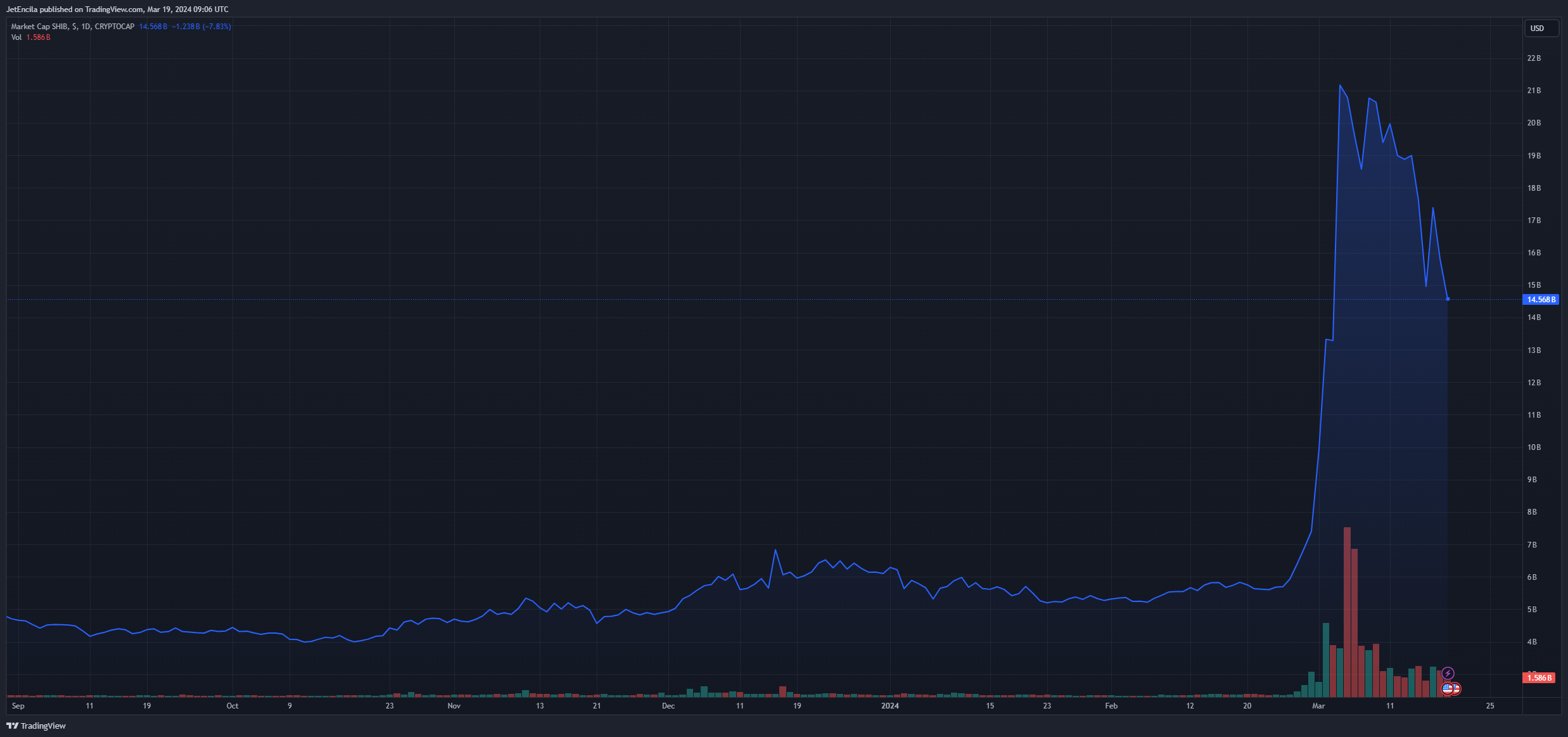This screenshot has height=737, width=1568.
Task: Click the 21 B price scale label
Action: point(1534,91)
